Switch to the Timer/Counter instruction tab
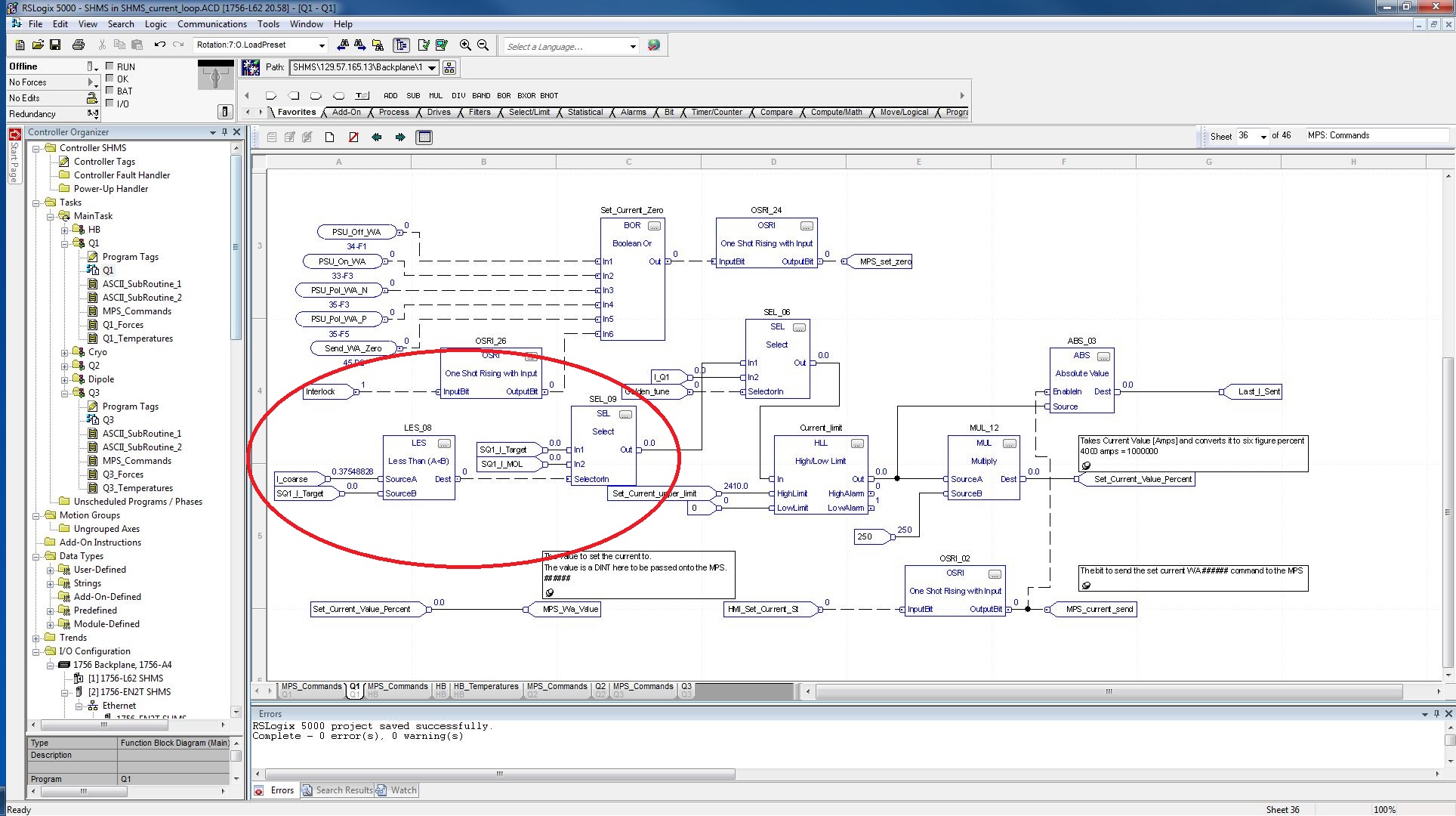Screen dimensions: 1456x816 coord(716,113)
